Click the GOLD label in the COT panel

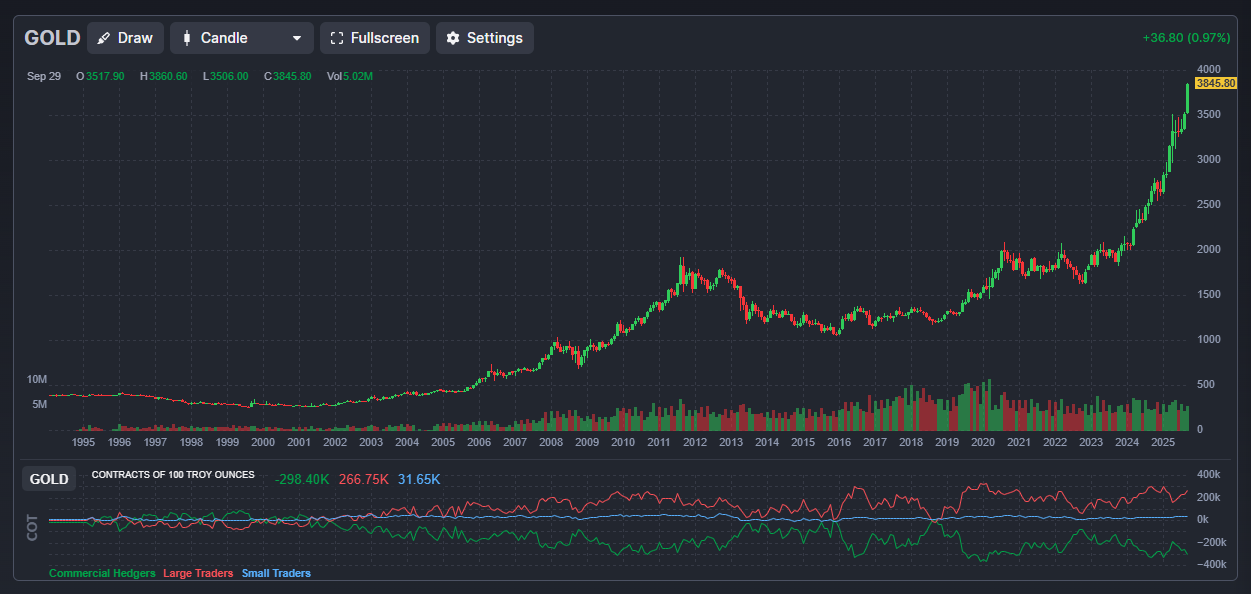[49, 479]
